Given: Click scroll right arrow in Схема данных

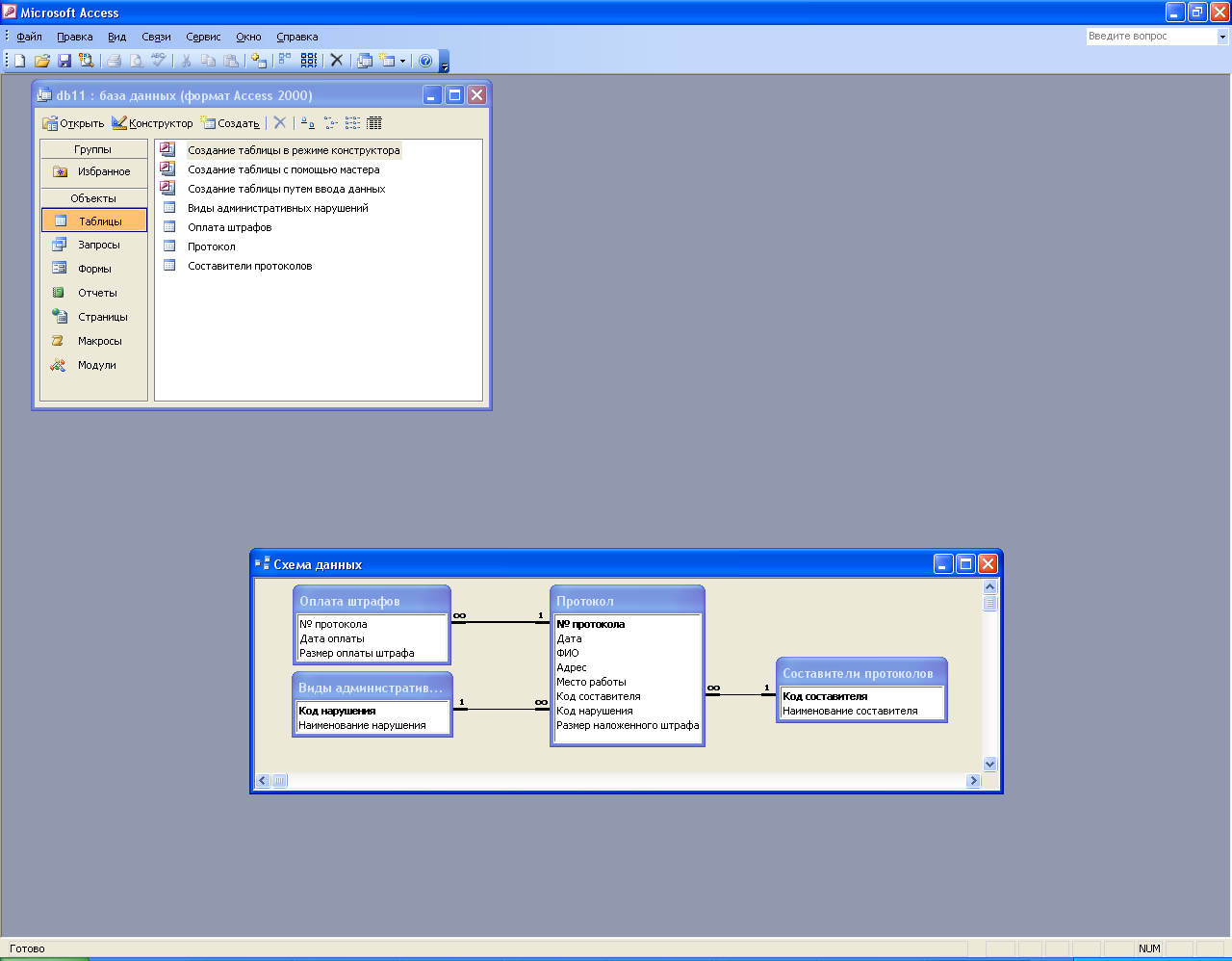Looking at the screenshot, I should tap(973, 780).
